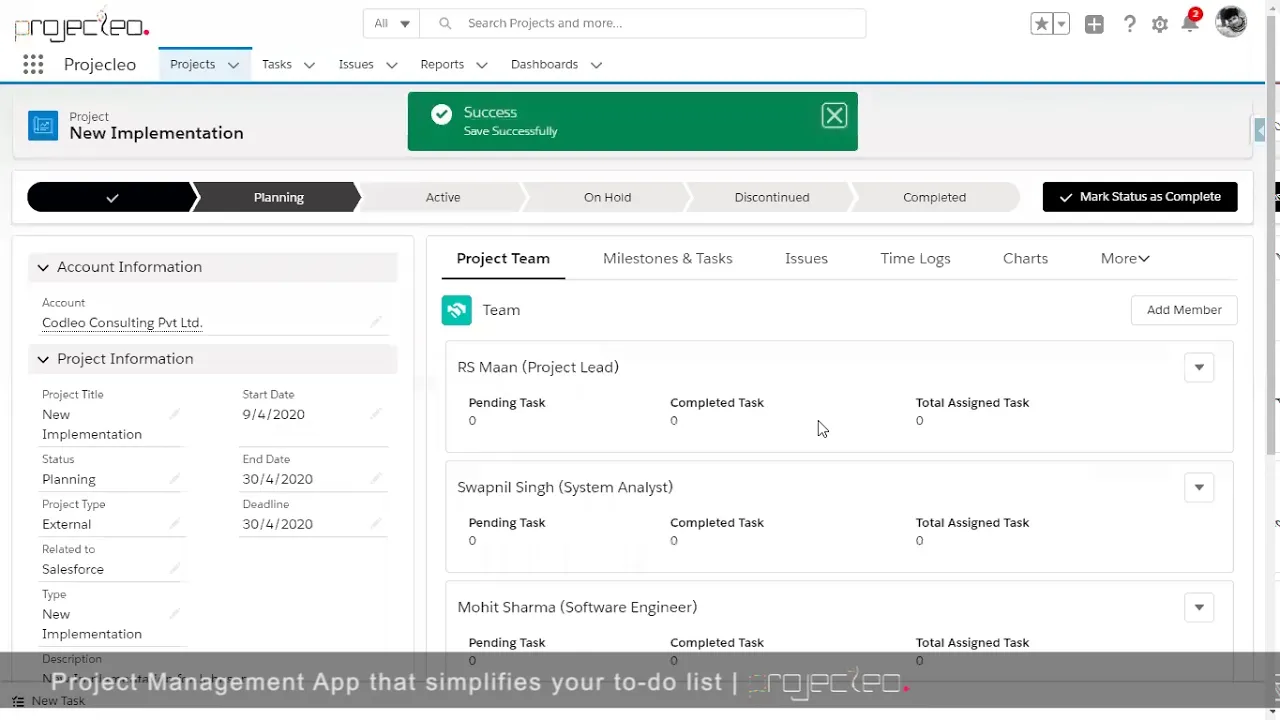This screenshot has width=1280, height=720.
Task: Open the Dashboards navigation tab
Action: (x=544, y=64)
